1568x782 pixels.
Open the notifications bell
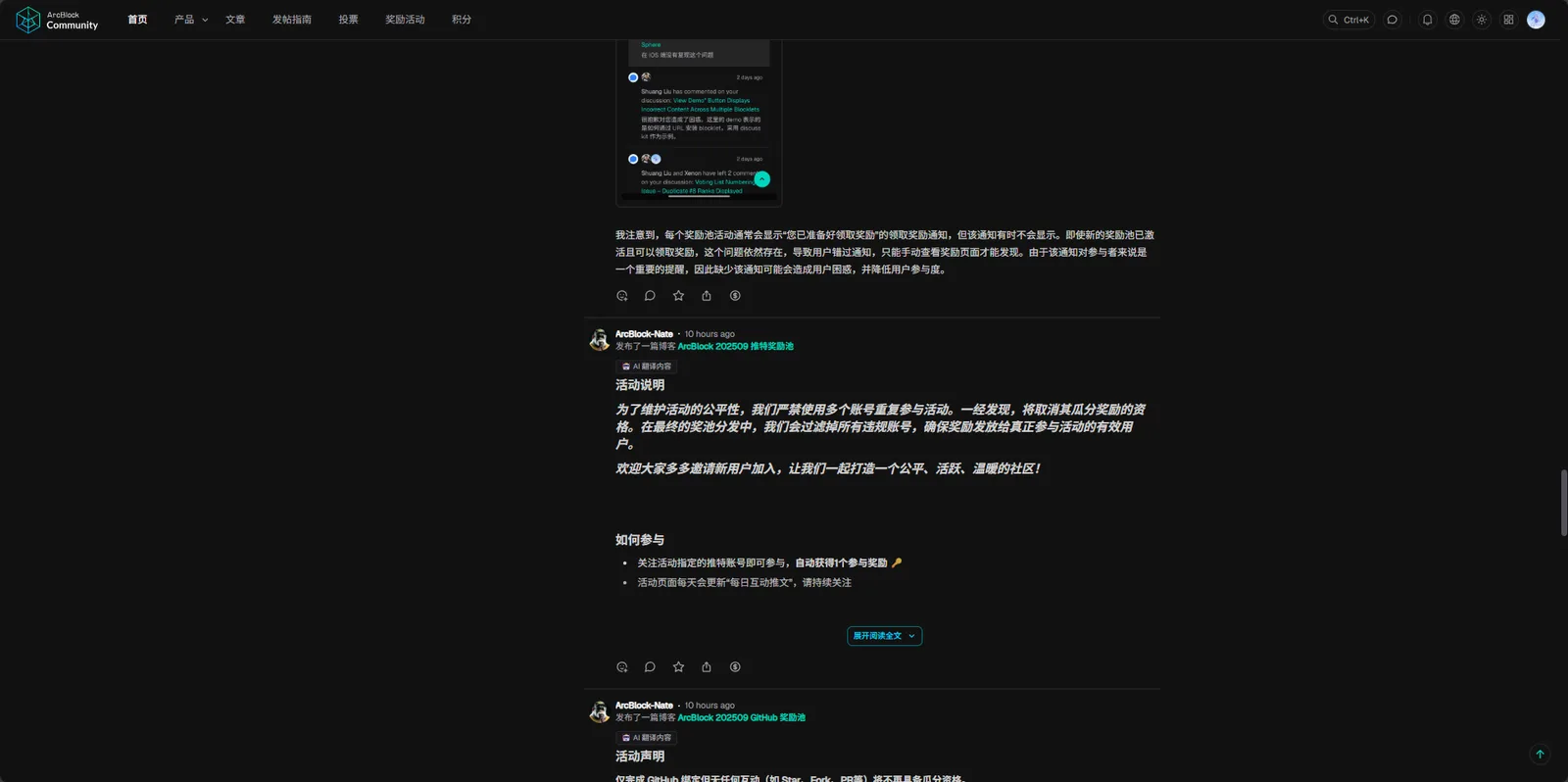point(1427,20)
